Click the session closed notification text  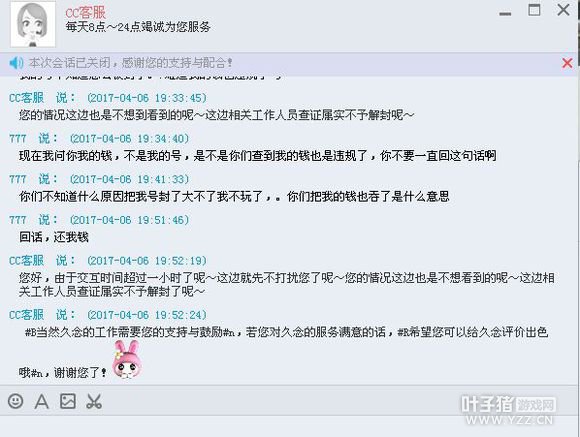[x=131, y=63]
